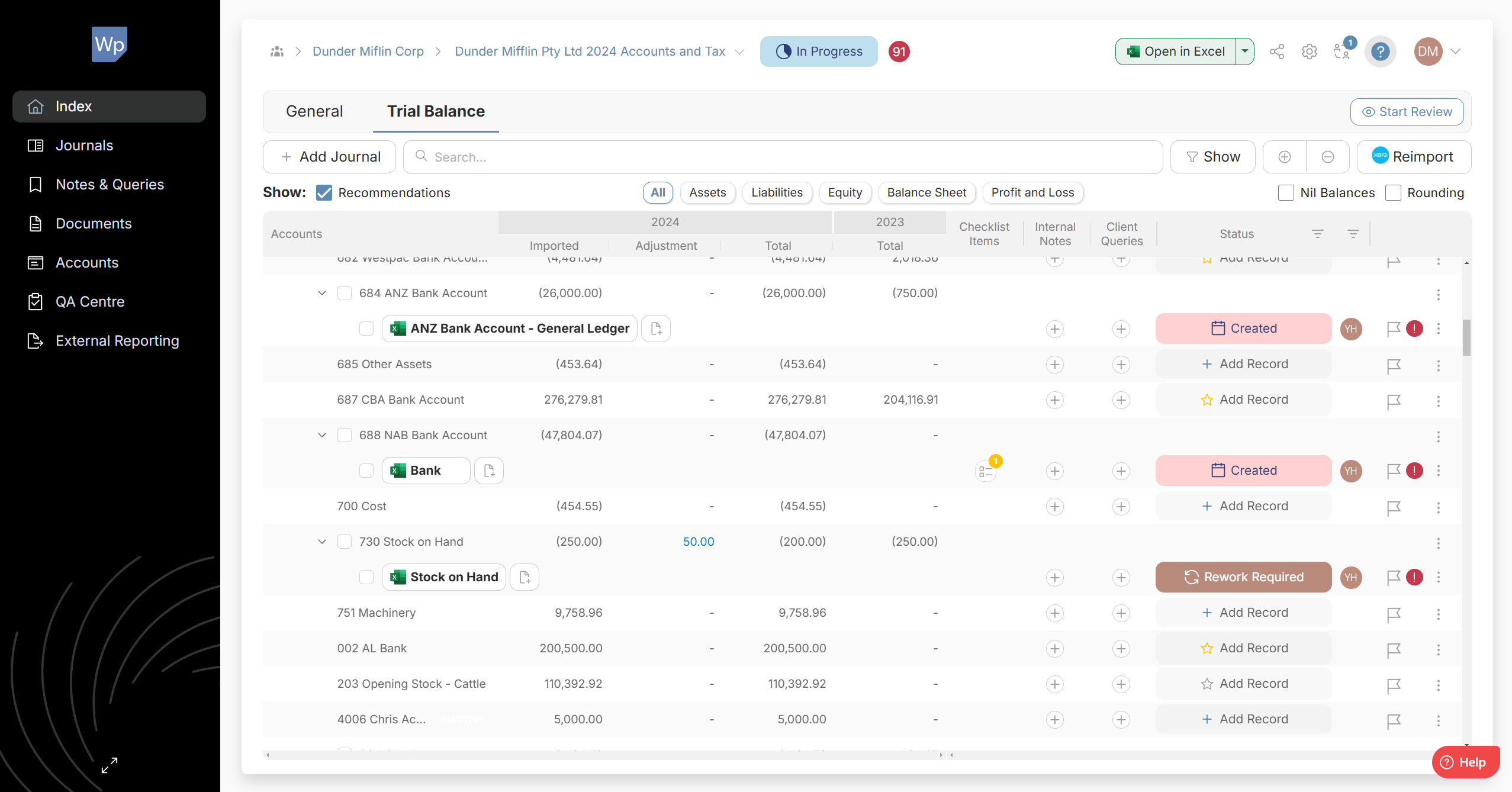Collapse the 688 NAB Bank Account row

tap(322, 435)
